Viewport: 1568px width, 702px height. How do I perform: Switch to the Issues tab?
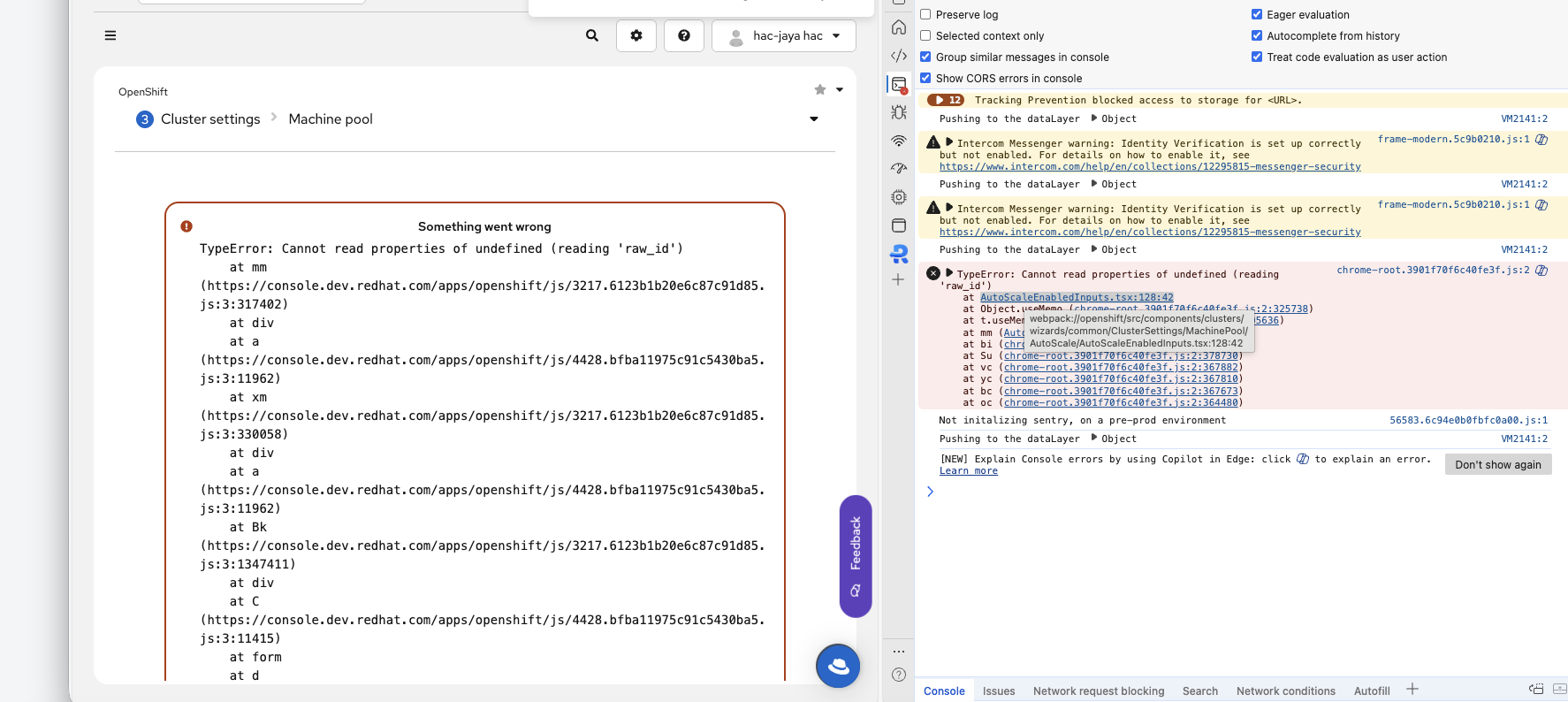click(998, 691)
